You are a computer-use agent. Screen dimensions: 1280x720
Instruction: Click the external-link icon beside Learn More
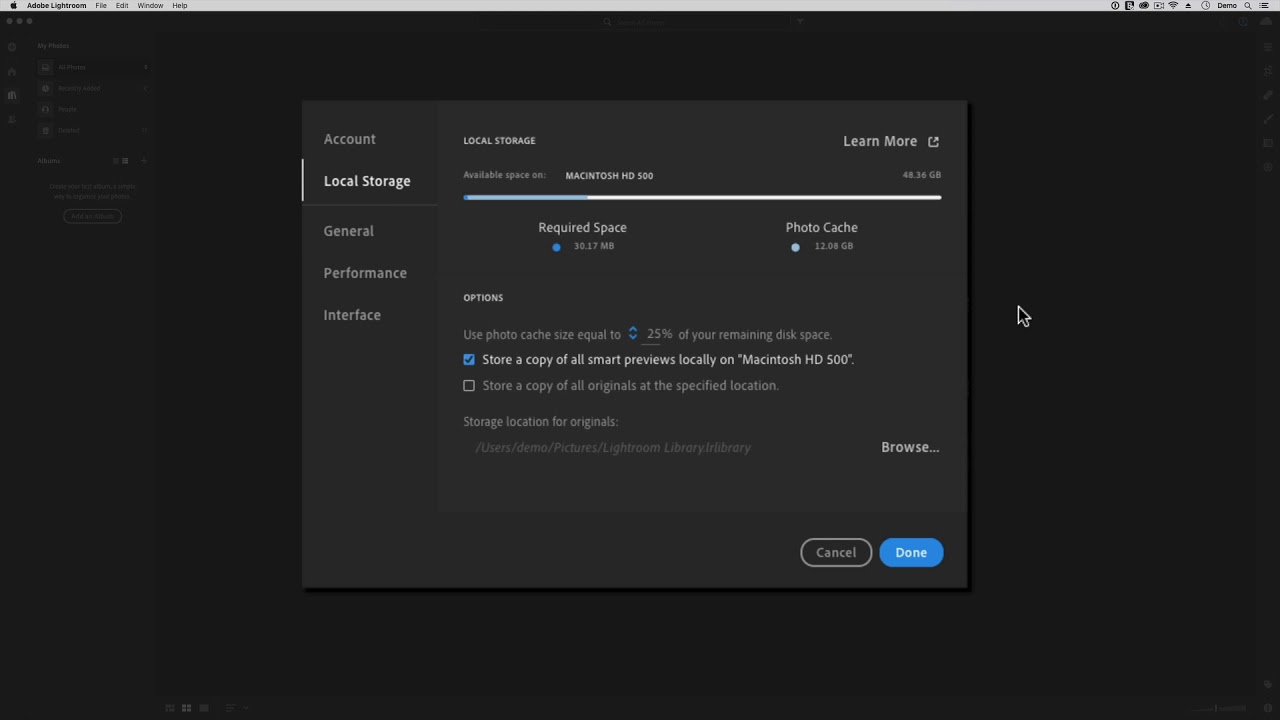click(x=933, y=142)
